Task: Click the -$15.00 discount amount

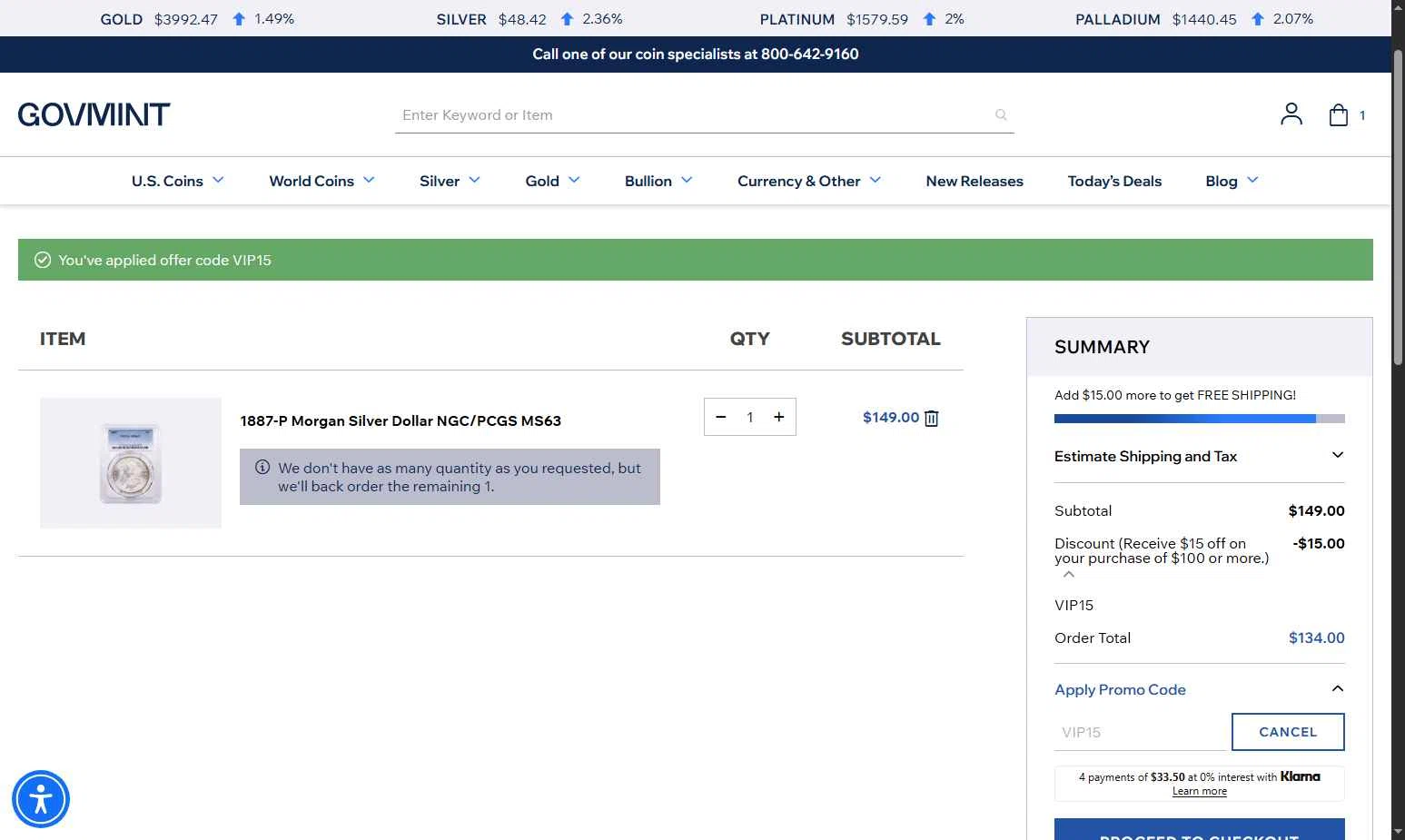Action: coord(1319,543)
